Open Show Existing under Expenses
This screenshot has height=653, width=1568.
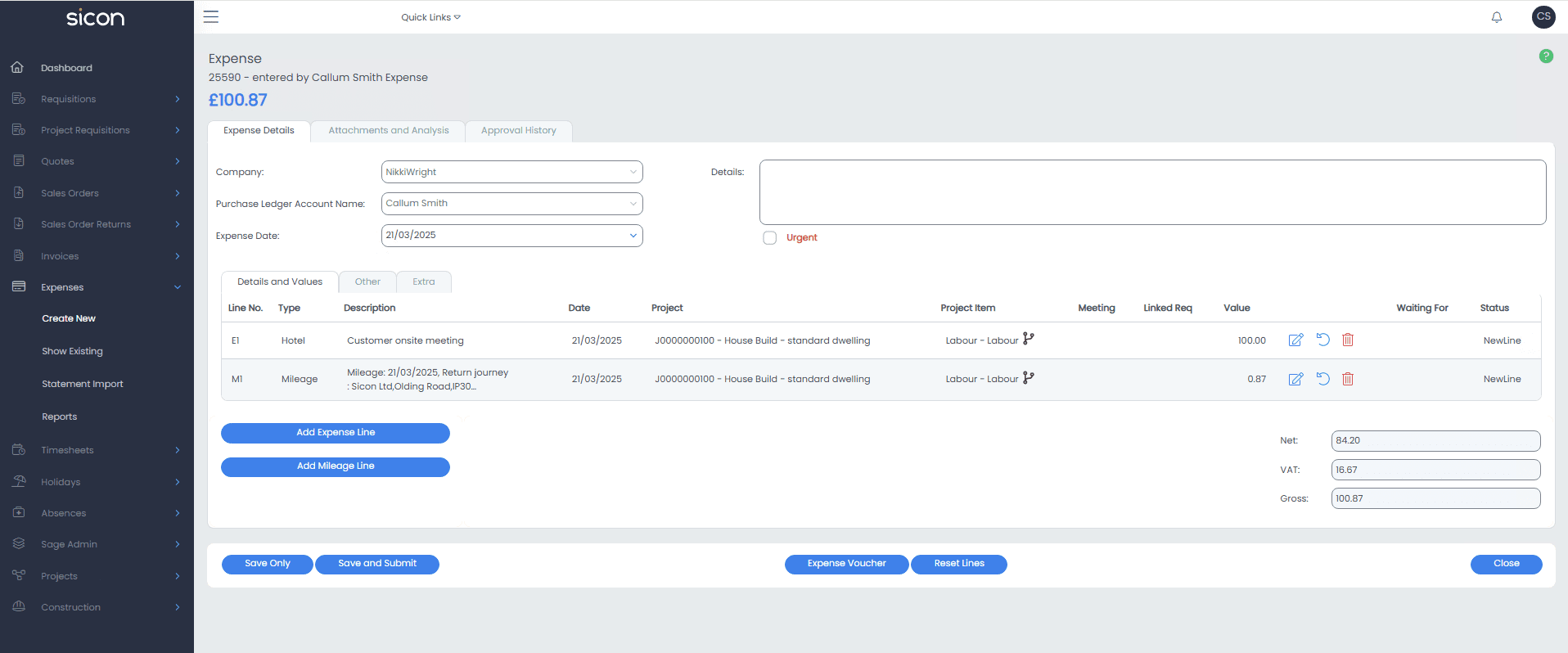(73, 351)
